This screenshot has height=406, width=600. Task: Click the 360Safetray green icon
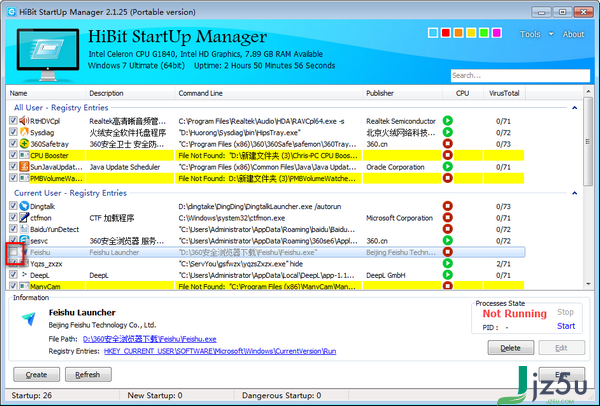point(24,144)
